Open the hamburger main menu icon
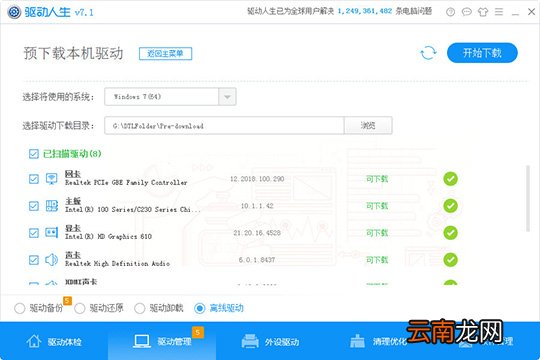This screenshot has height=360, width=540. pos(499,12)
